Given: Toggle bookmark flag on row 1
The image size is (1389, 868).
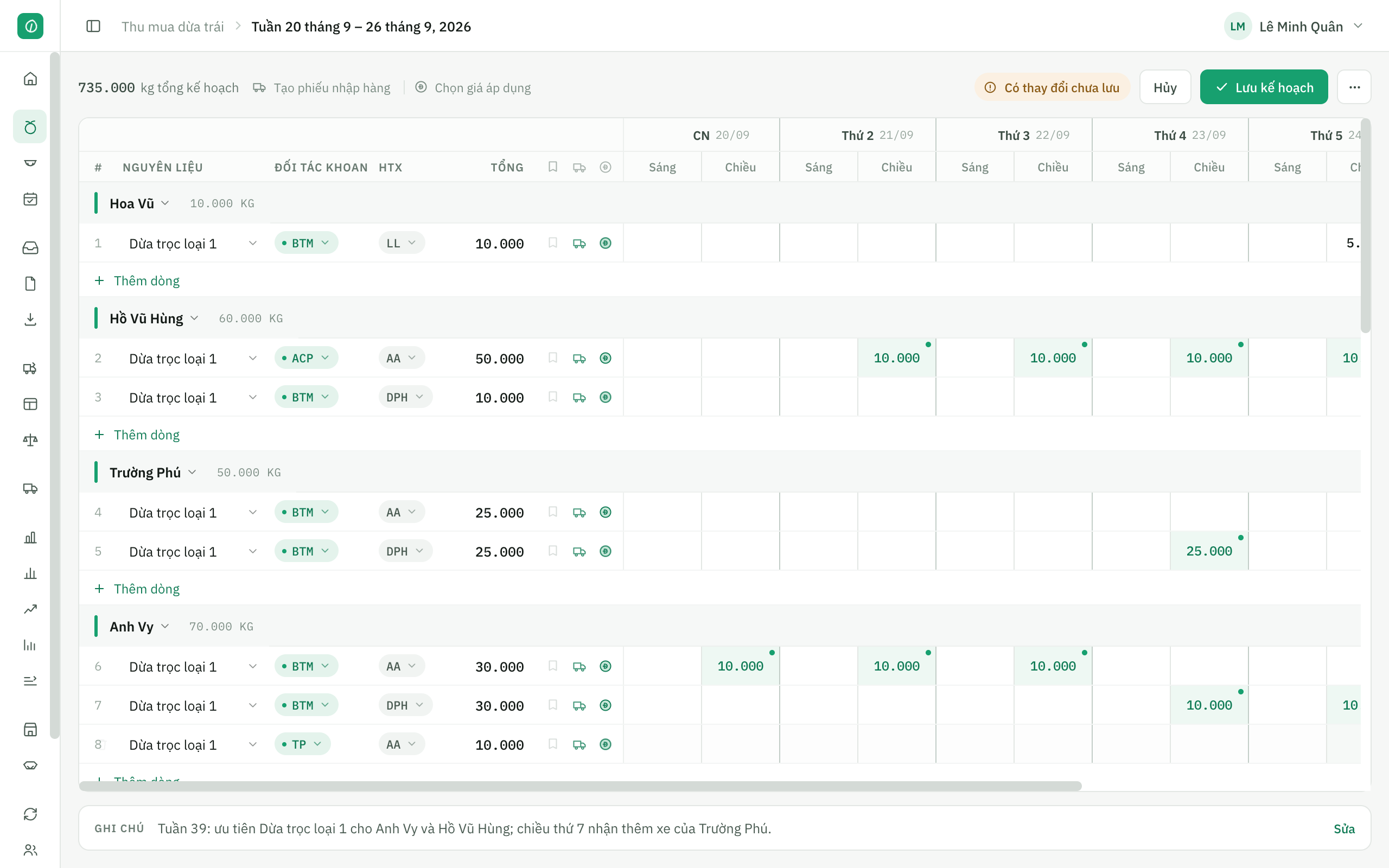Looking at the screenshot, I should (x=553, y=243).
